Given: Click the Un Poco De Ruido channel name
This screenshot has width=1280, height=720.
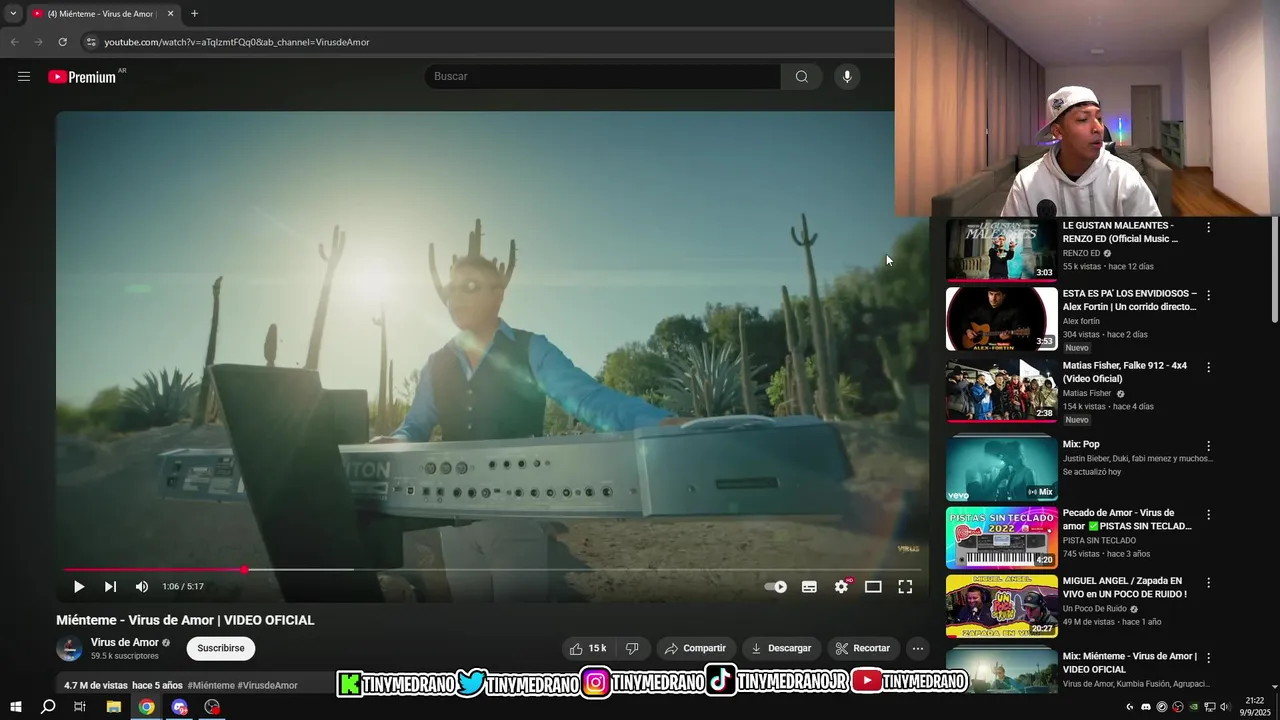Looking at the screenshot, I should 1094,608.
